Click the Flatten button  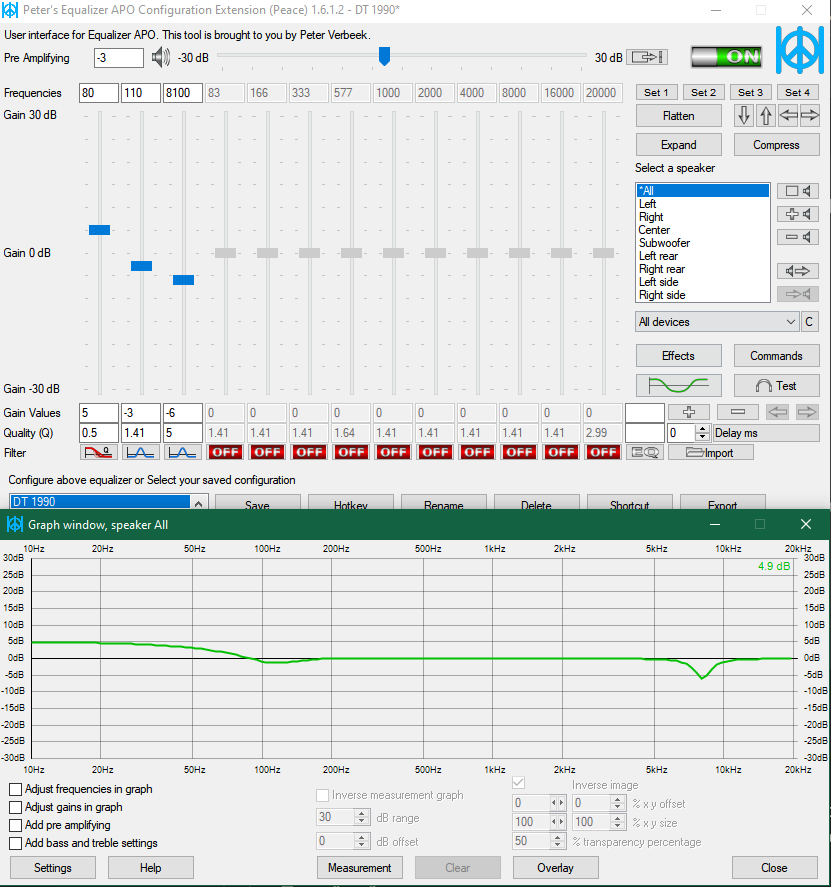coord(679,116)
